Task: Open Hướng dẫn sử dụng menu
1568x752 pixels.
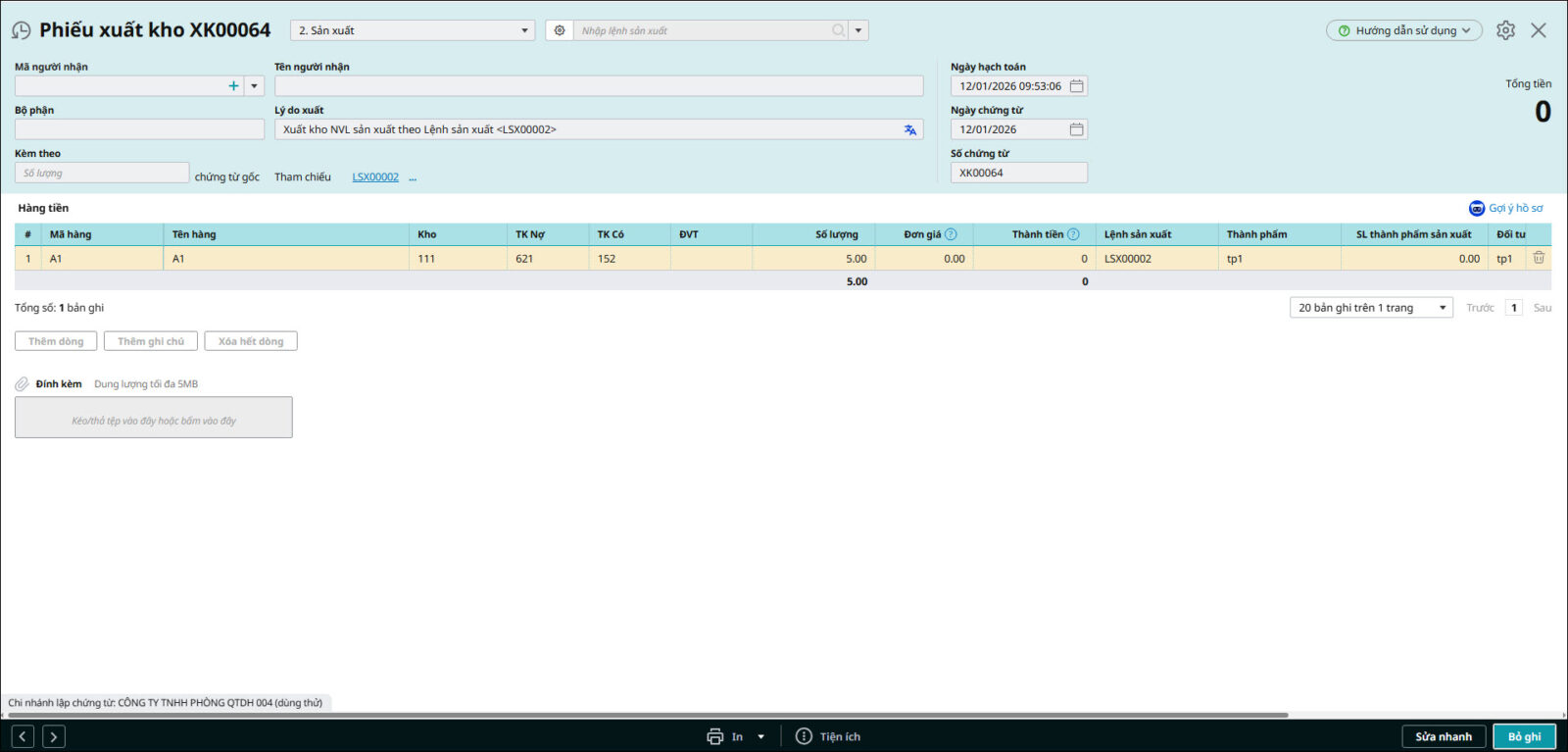Action: click(x=1403, y=30)
